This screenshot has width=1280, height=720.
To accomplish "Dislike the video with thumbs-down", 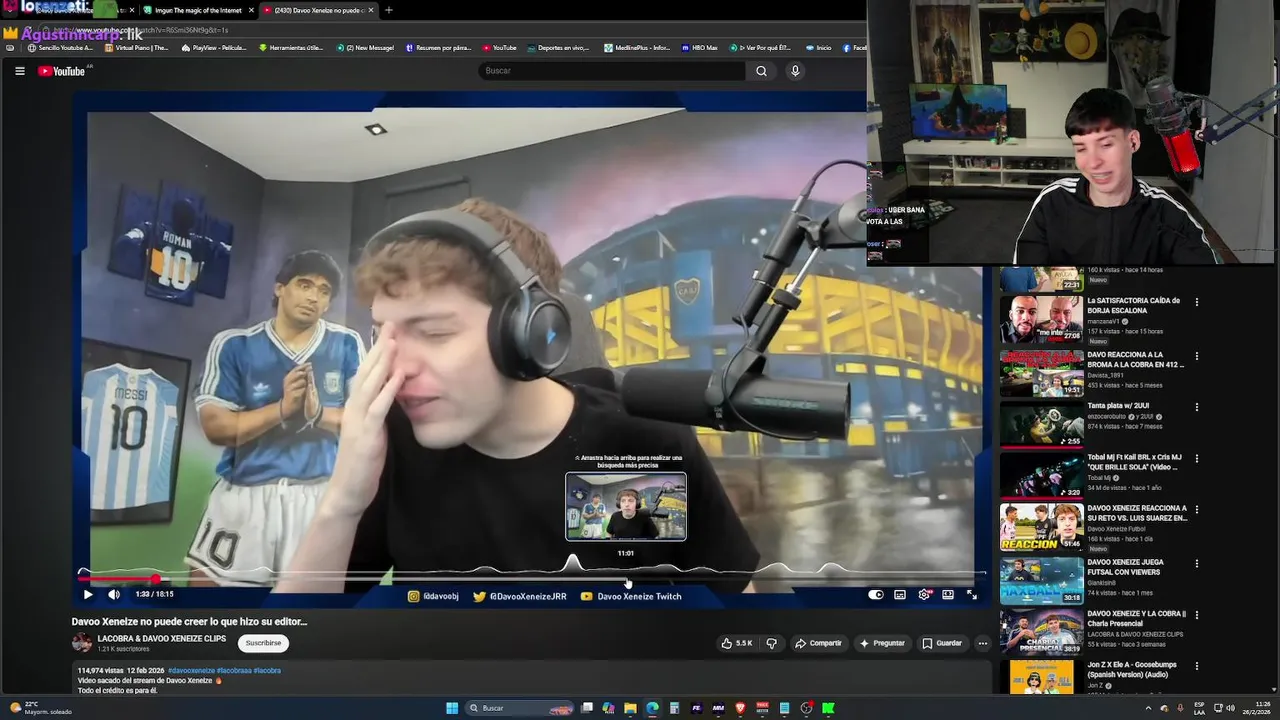I will (771, 643).
